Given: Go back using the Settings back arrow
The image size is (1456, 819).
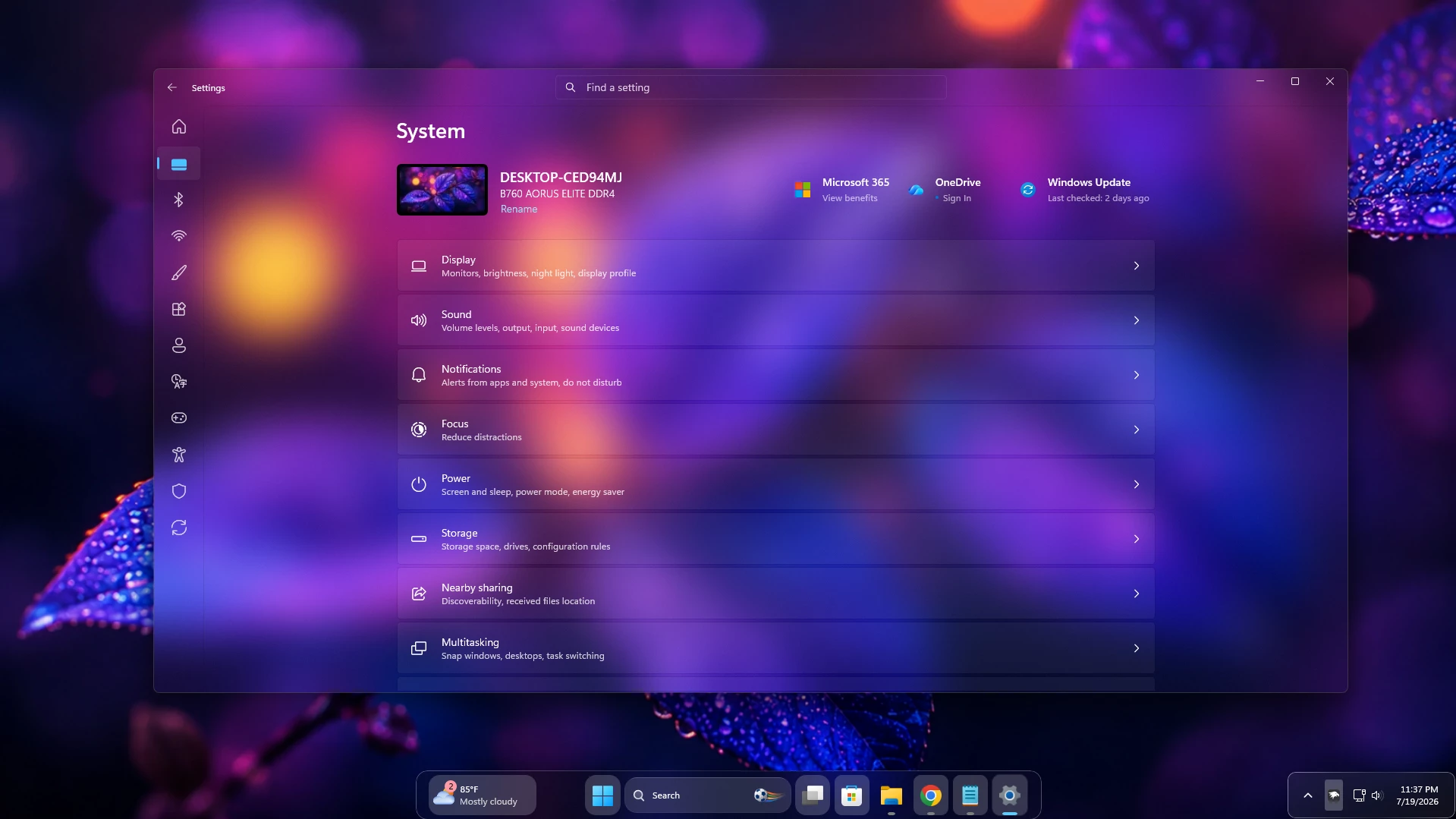Looking at the screenshot, I should (x=172, y=87).
